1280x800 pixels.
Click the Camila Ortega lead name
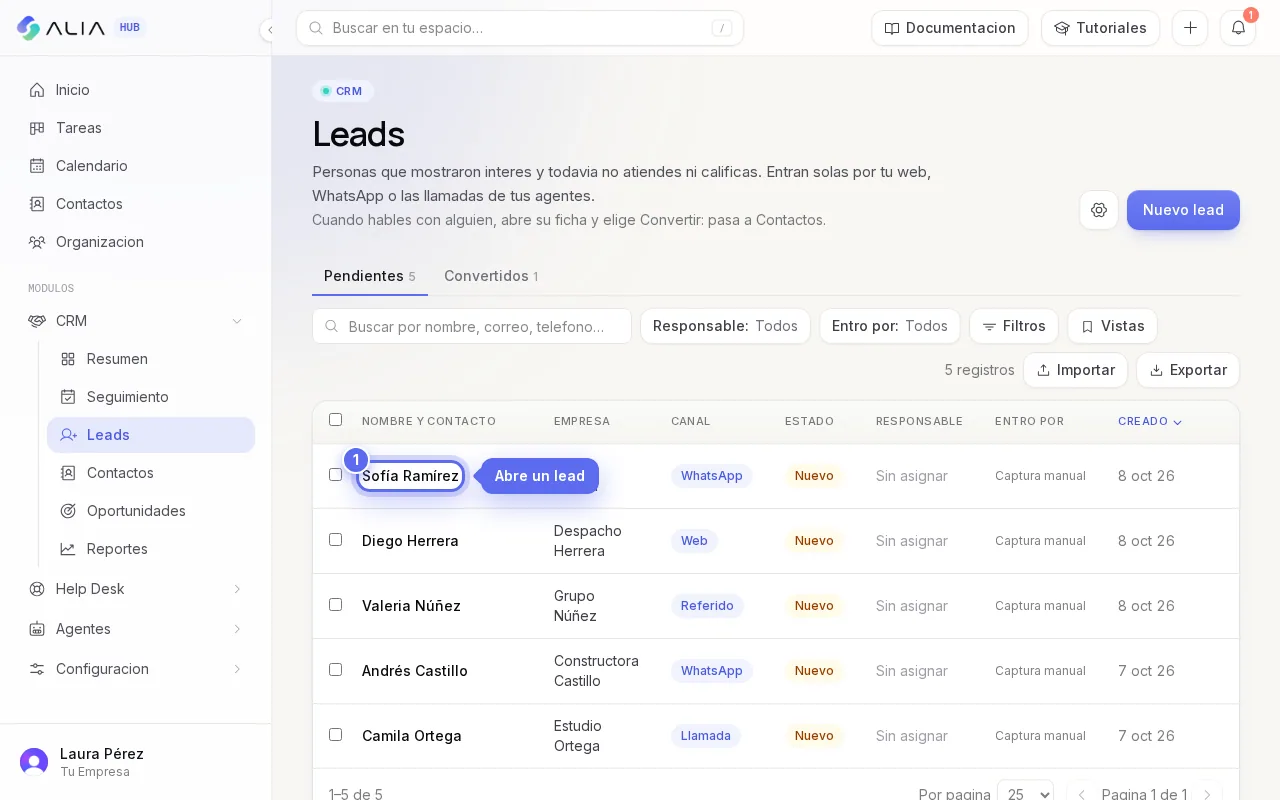pyautogui.click(x=412, y=736)
